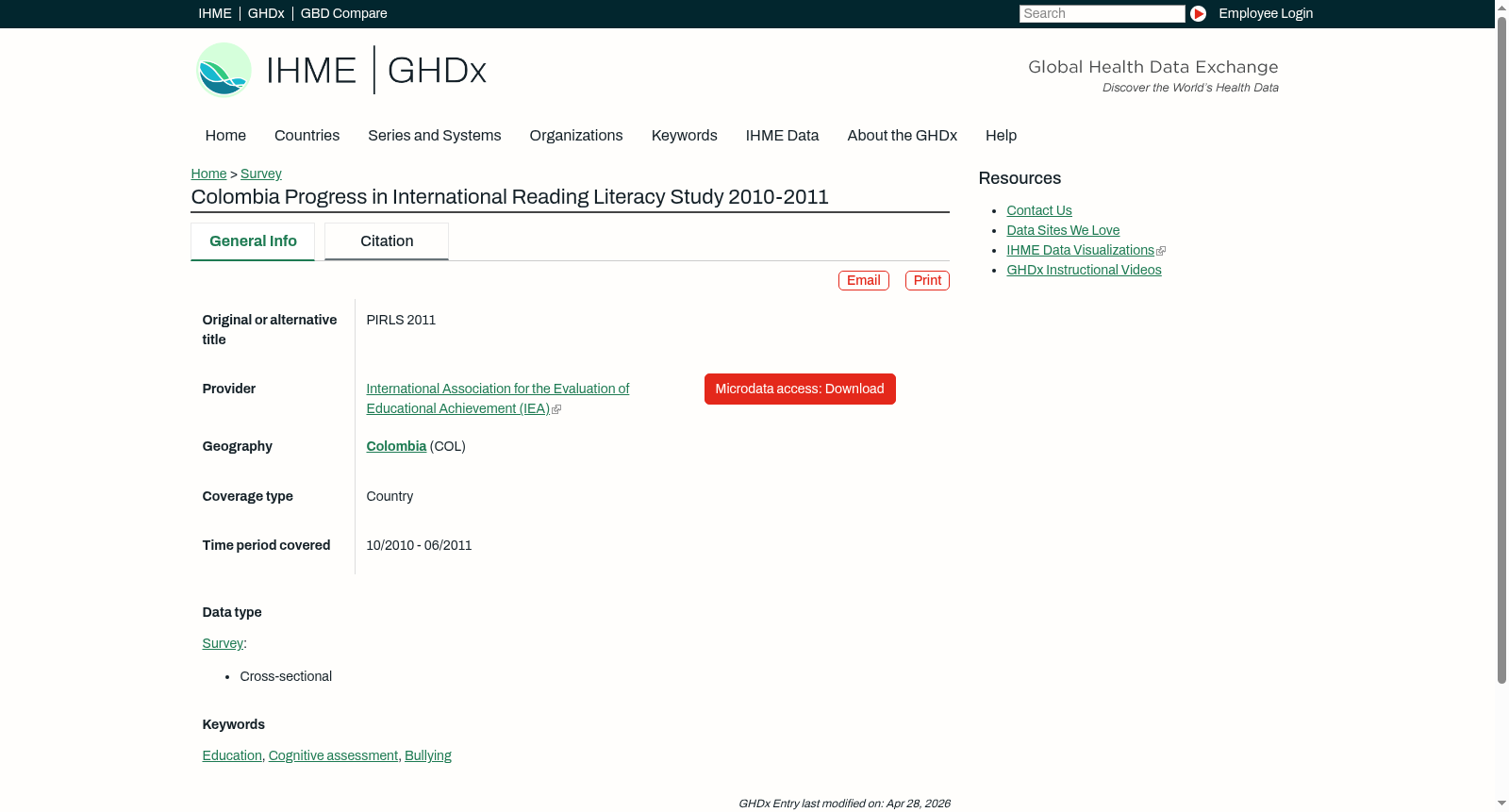Click the 'Resources' sidebar heading
Screen dimensions: 1509x812
1020,178
